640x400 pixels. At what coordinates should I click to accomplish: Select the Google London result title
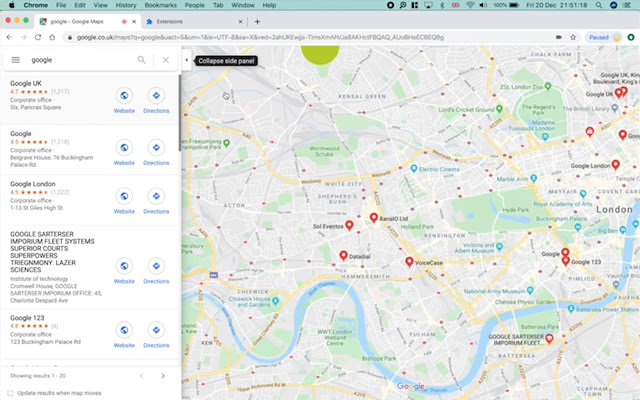(33, 184)
